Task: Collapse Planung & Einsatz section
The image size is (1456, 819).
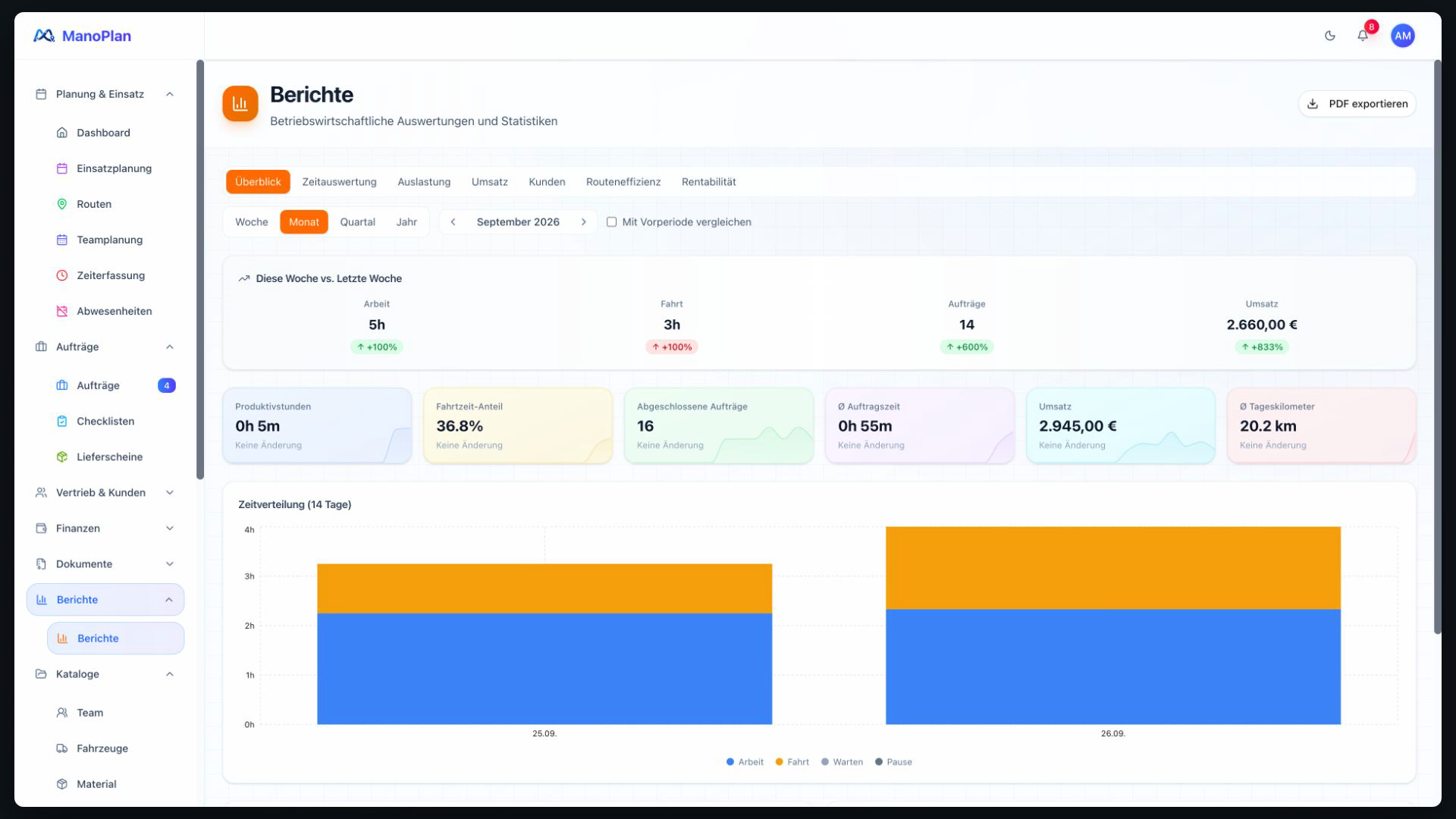Action: [x=105, y=94]
